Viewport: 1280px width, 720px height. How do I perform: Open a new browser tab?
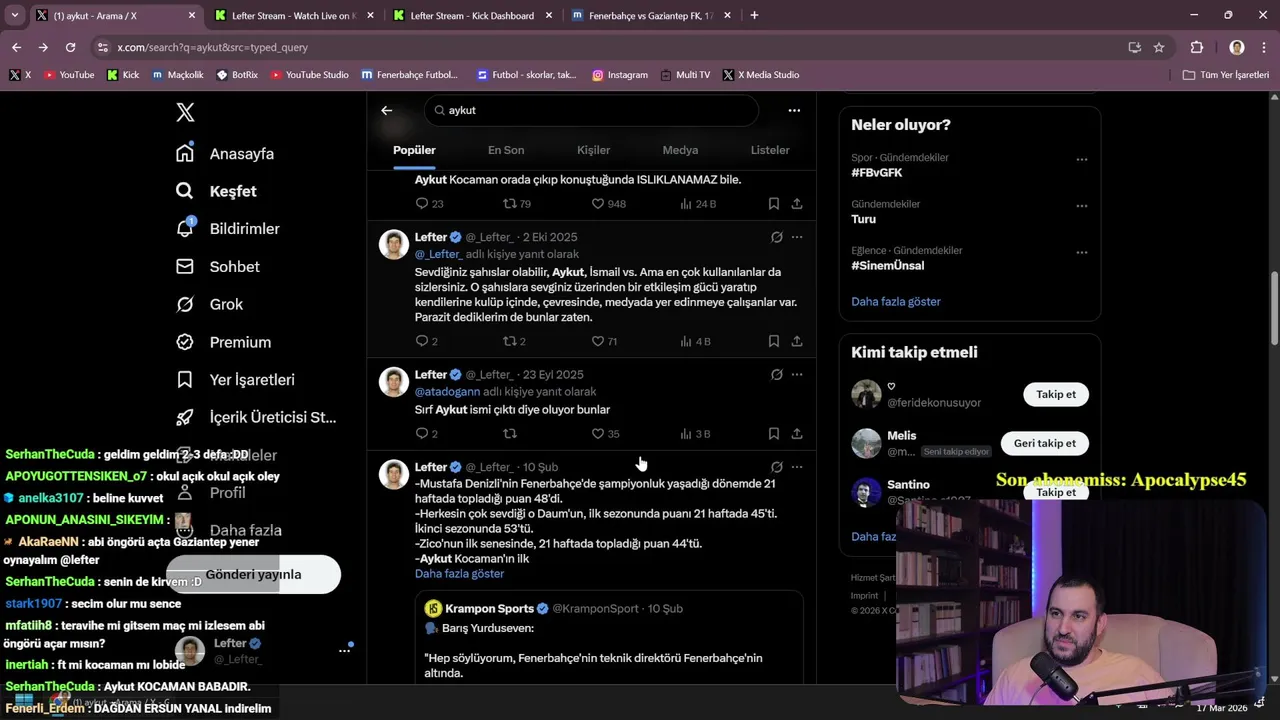pos(754,15)
